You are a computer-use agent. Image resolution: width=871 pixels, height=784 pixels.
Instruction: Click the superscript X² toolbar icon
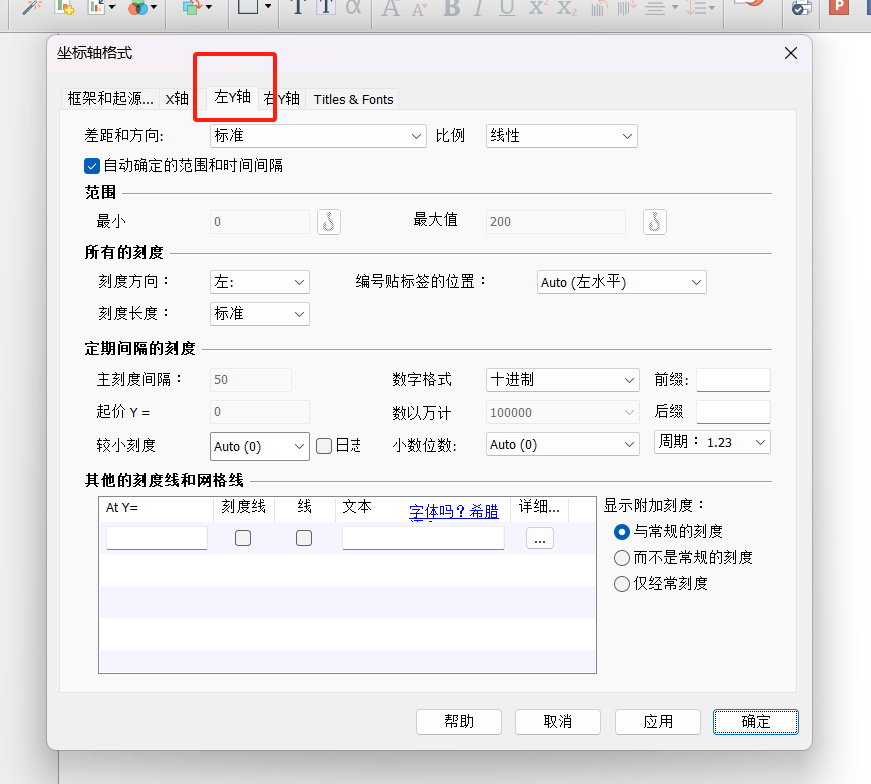(538, 8)
